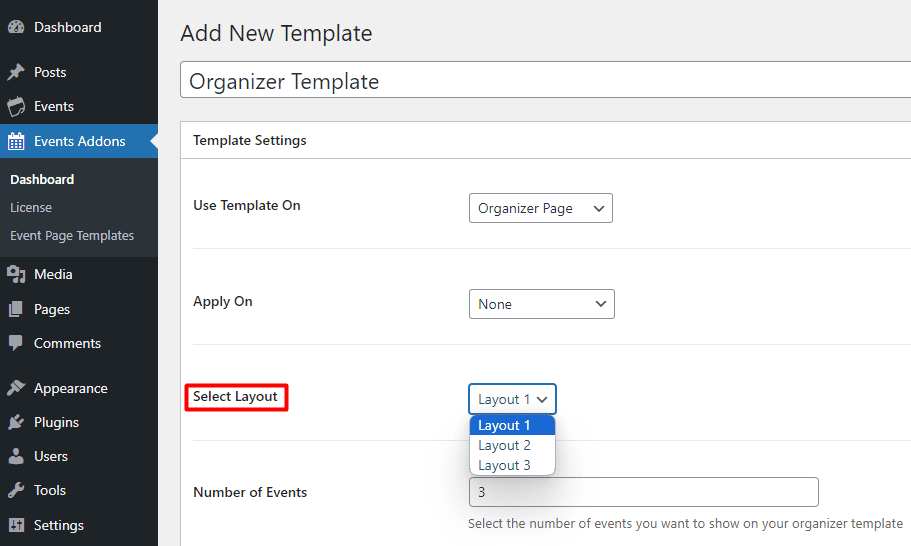Click the Number of Events field
The image size is (911, 546).
click(x=643, y=492)
